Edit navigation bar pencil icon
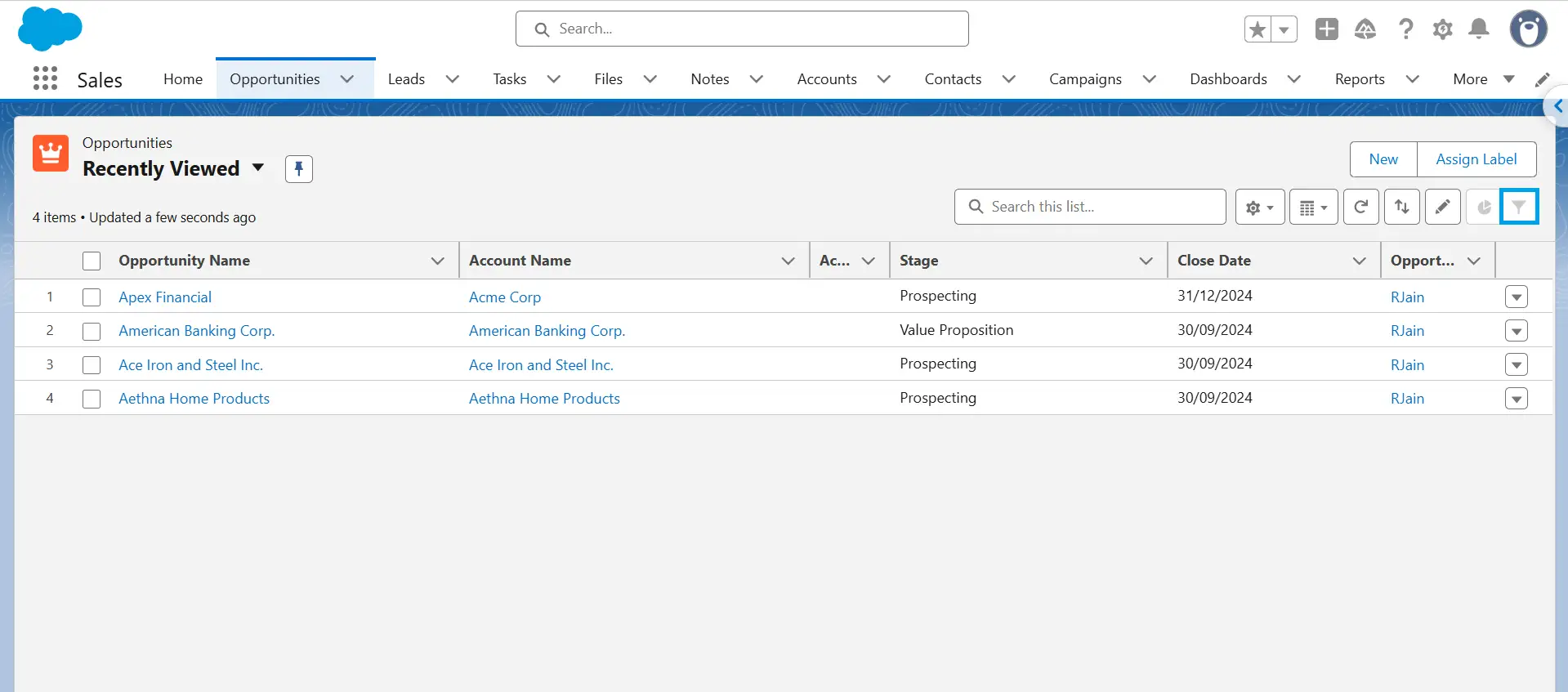Viewport: 1568px width, 692px height. click(x=1543, y=79)
